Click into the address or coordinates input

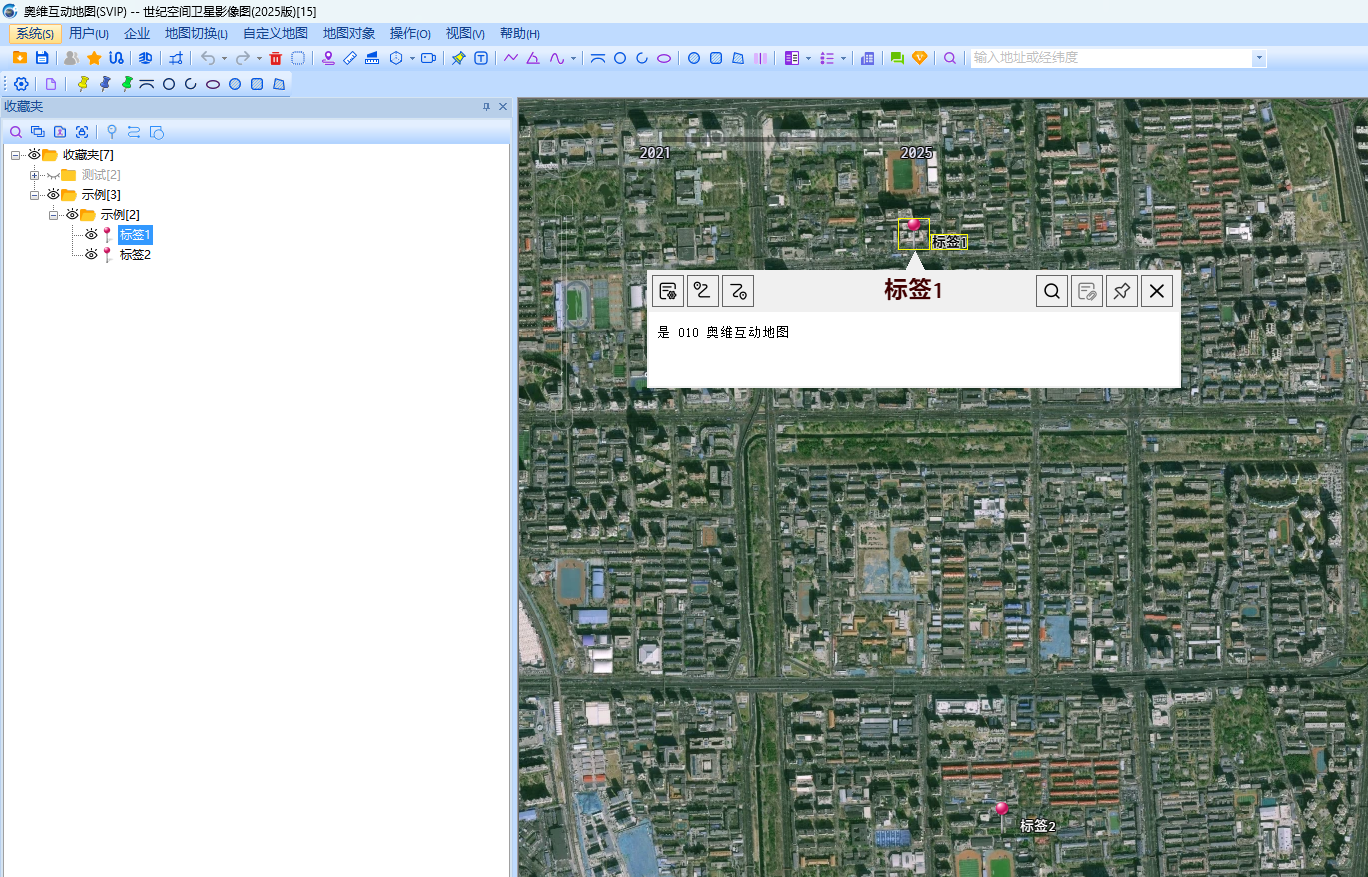1110,58
